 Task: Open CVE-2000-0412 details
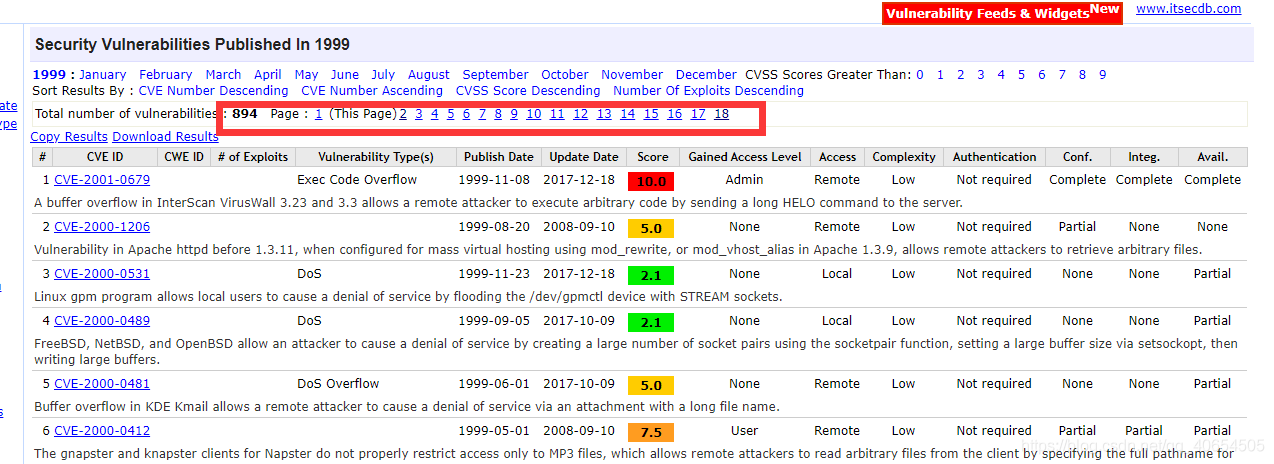tap(102, 431)
